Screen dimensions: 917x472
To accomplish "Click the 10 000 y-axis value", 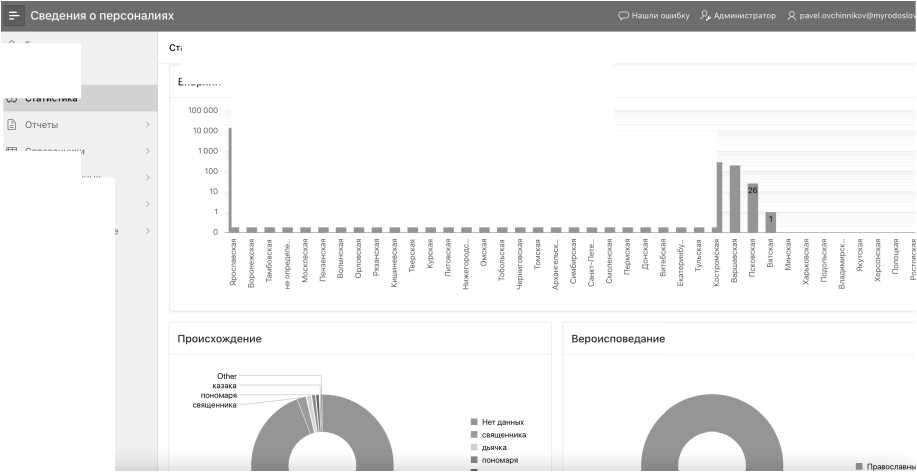I will 205,130.
